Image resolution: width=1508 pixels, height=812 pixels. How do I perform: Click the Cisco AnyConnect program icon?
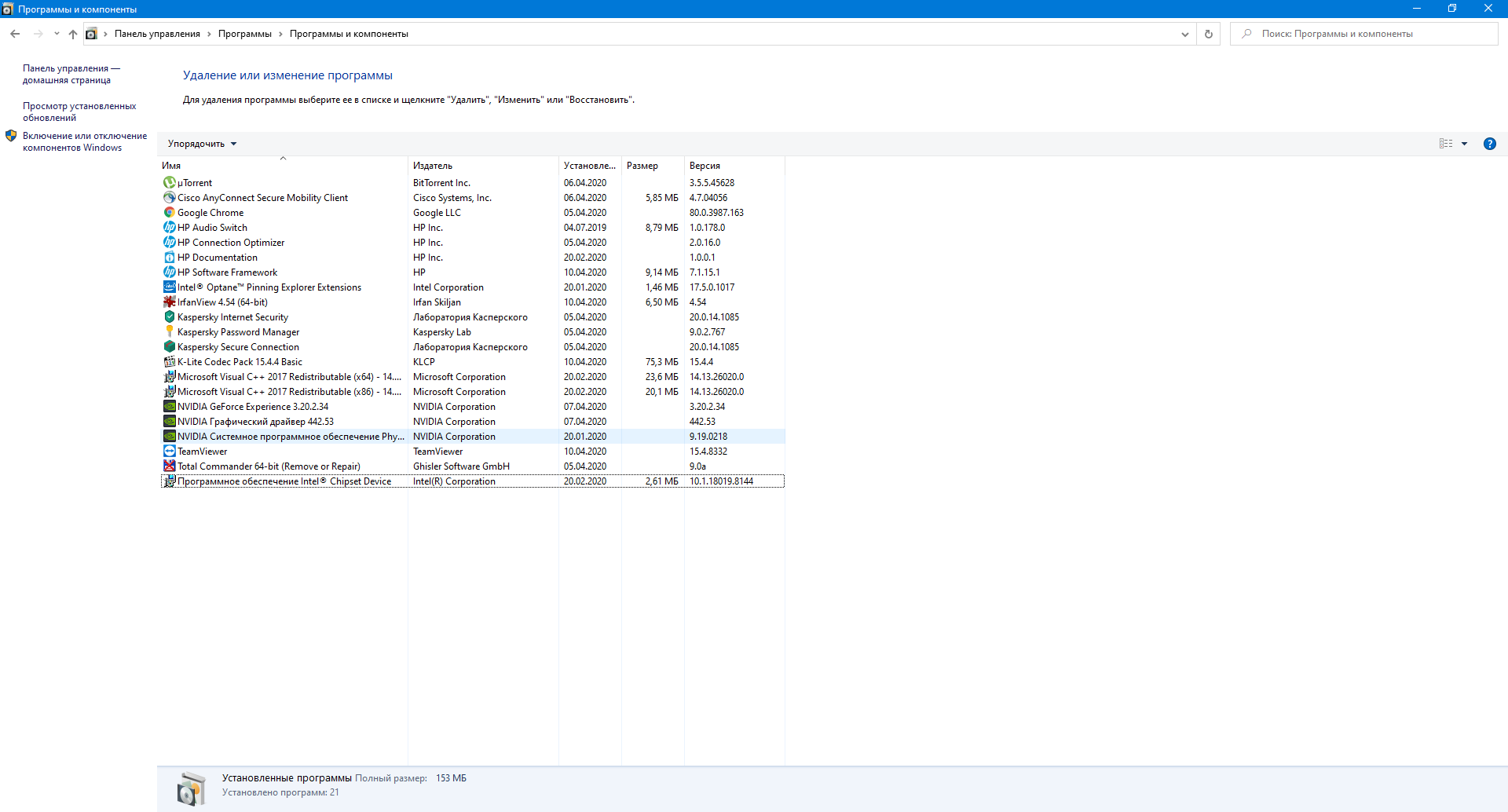(169, 198)
